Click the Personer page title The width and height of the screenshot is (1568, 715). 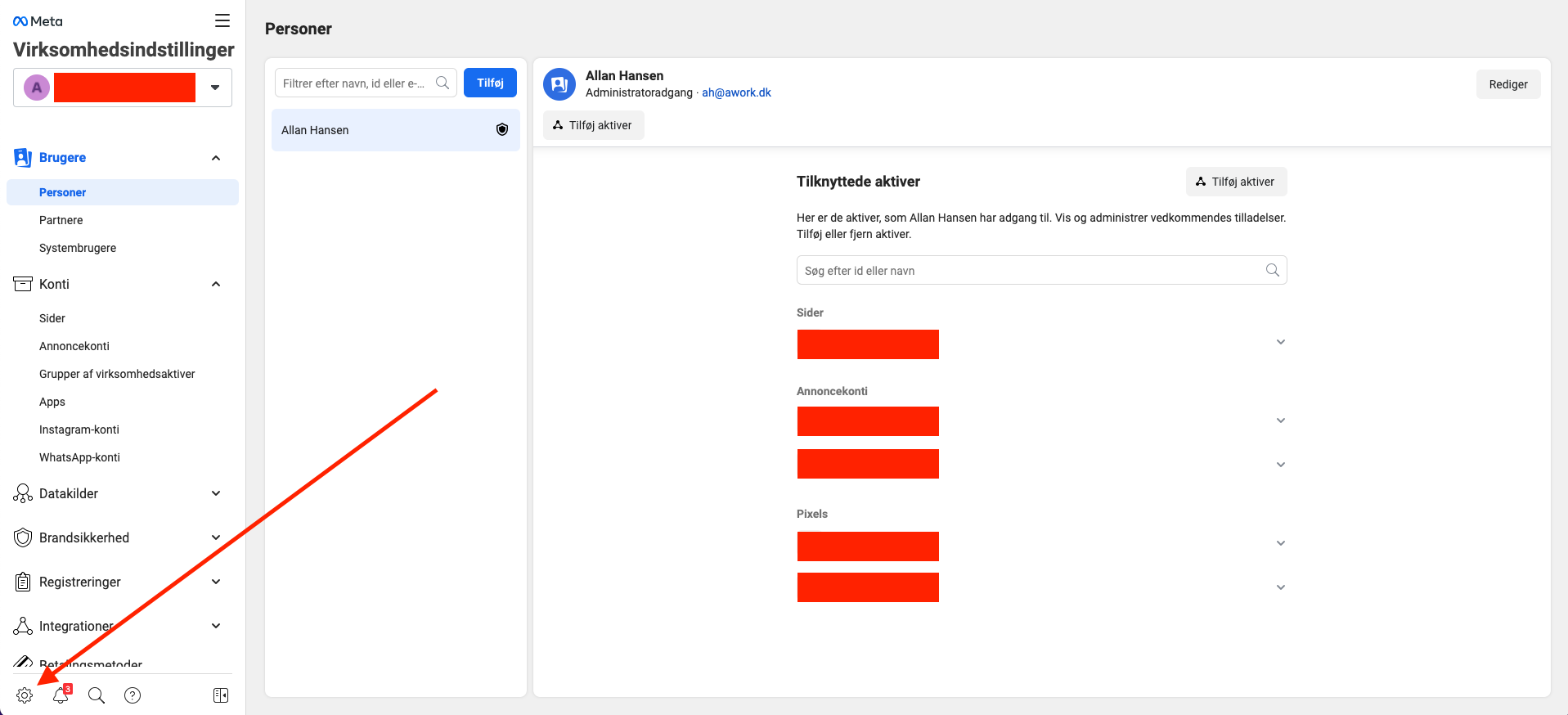299,29
